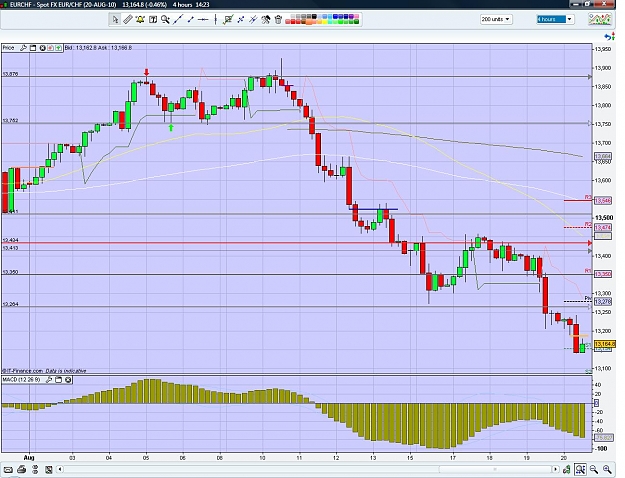This screenshot has height=478, width=625.
Task: Pick the bright red color swatch
Action: pos(293,22)
